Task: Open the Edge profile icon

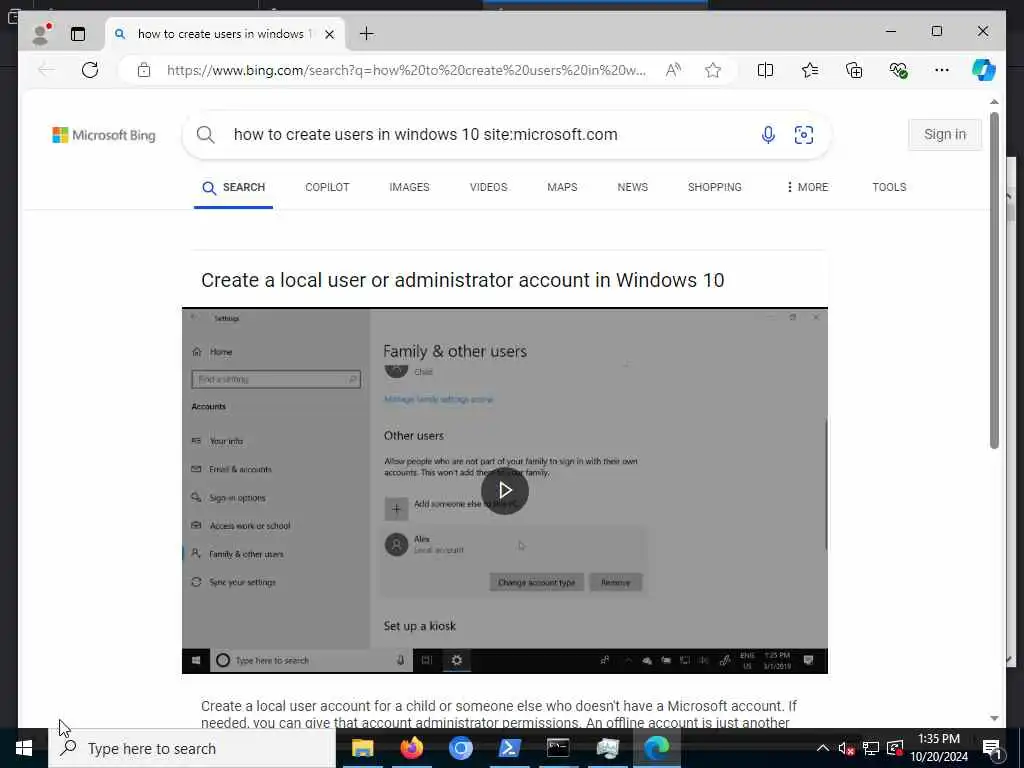Action: (x=41, y=33)
